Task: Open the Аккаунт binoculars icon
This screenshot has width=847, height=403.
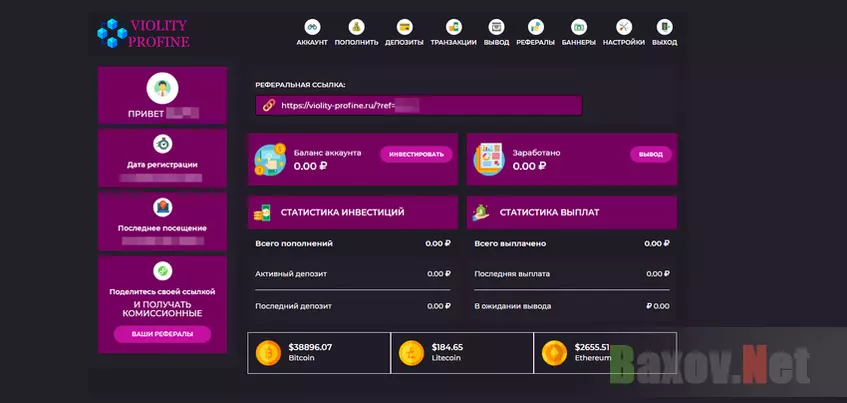Action: 312,26
